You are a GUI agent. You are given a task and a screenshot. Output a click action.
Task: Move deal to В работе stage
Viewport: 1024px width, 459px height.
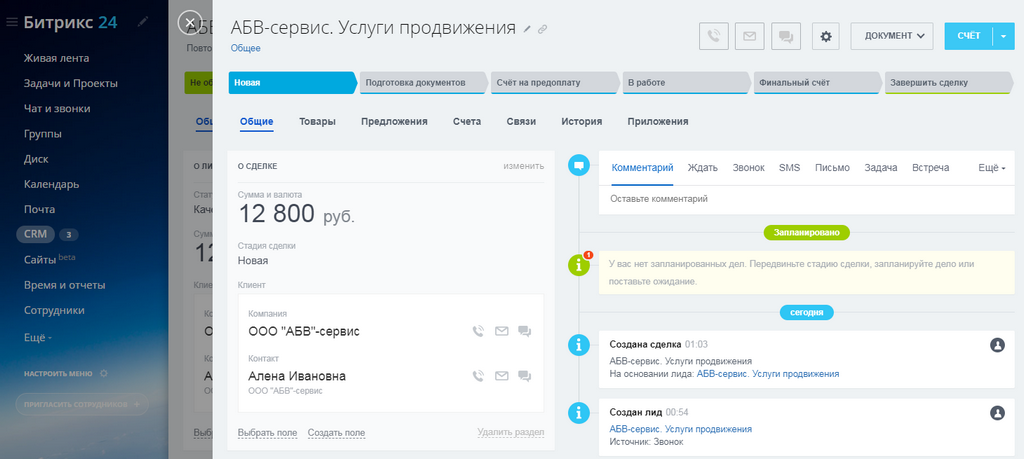click(x=687, y=83)
